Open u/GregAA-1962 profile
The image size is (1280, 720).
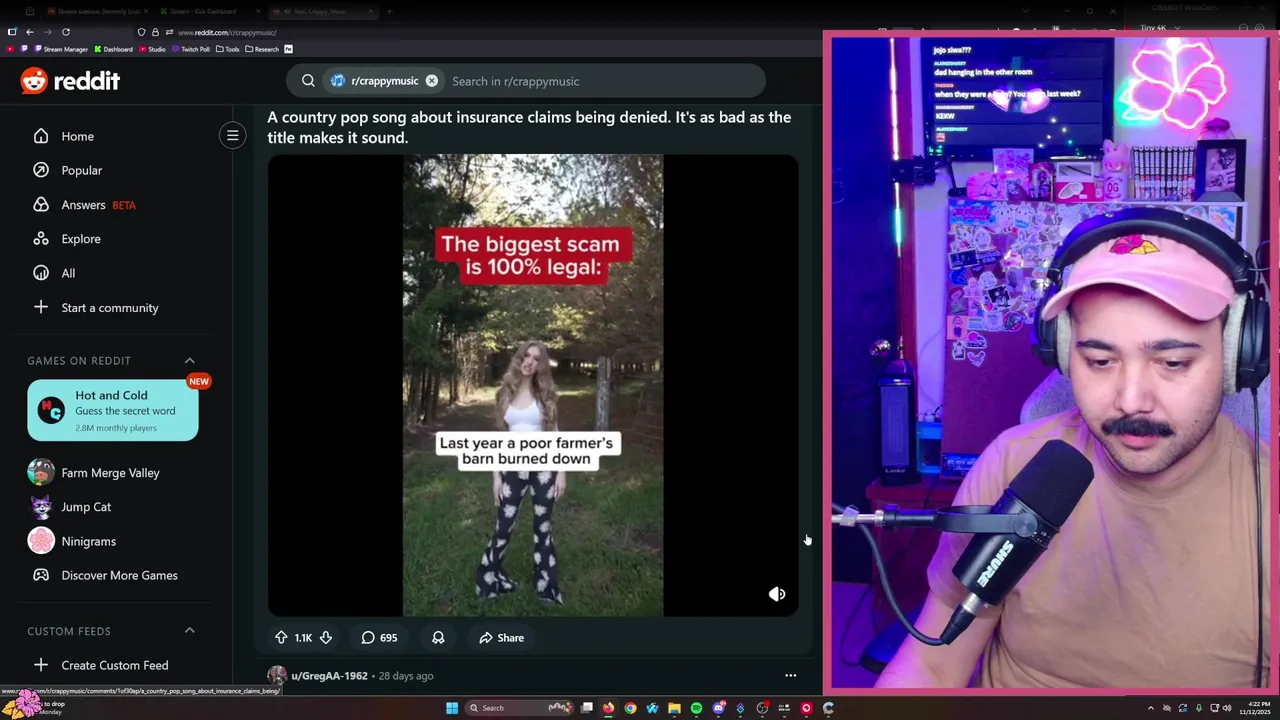point(329,676)
